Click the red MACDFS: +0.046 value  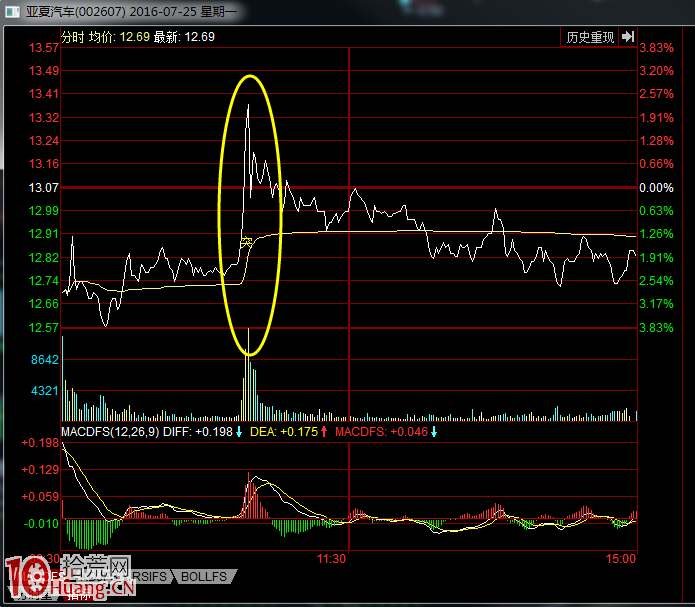tap(382, 431)
